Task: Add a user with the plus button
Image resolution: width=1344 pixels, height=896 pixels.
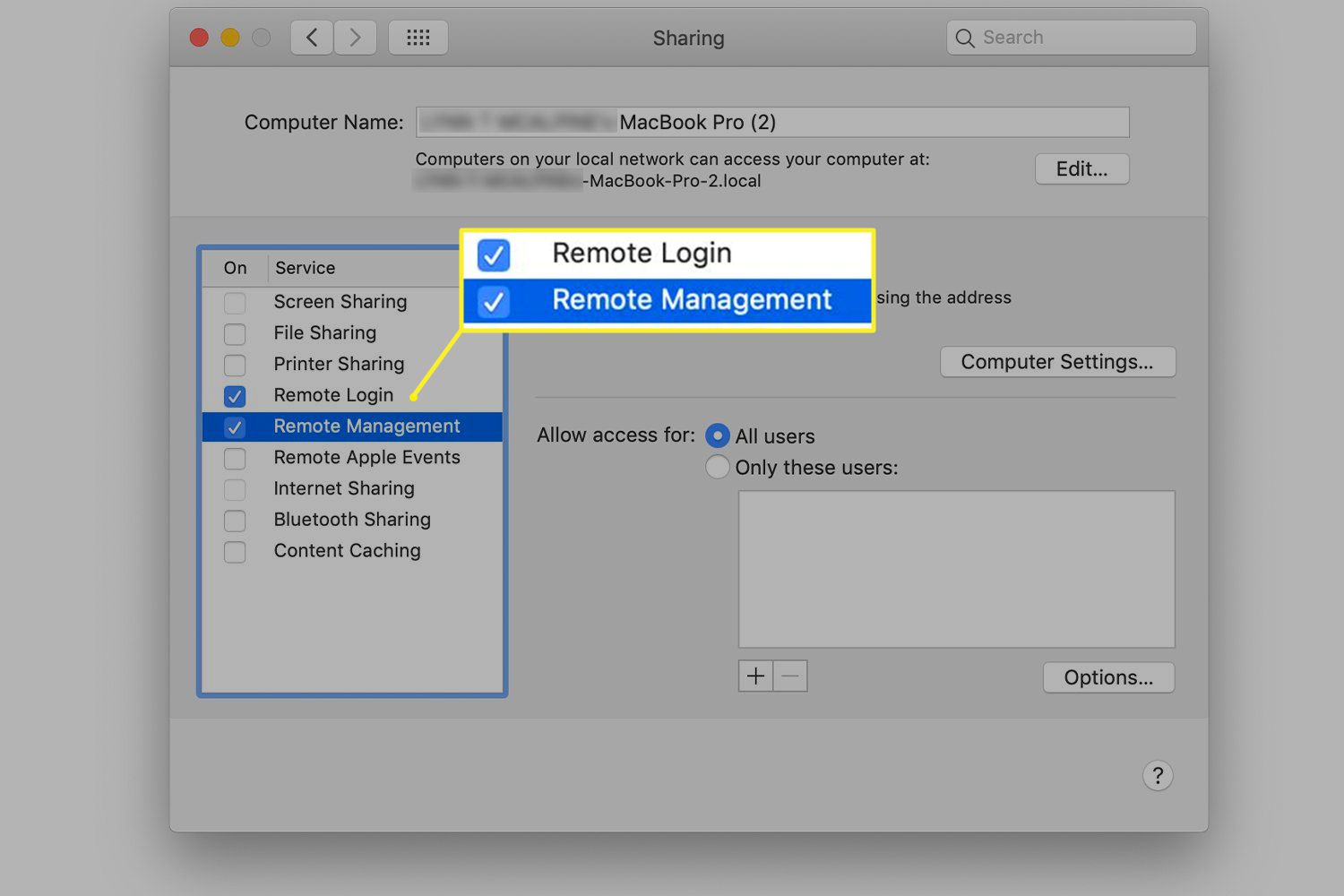Action: 755,676
